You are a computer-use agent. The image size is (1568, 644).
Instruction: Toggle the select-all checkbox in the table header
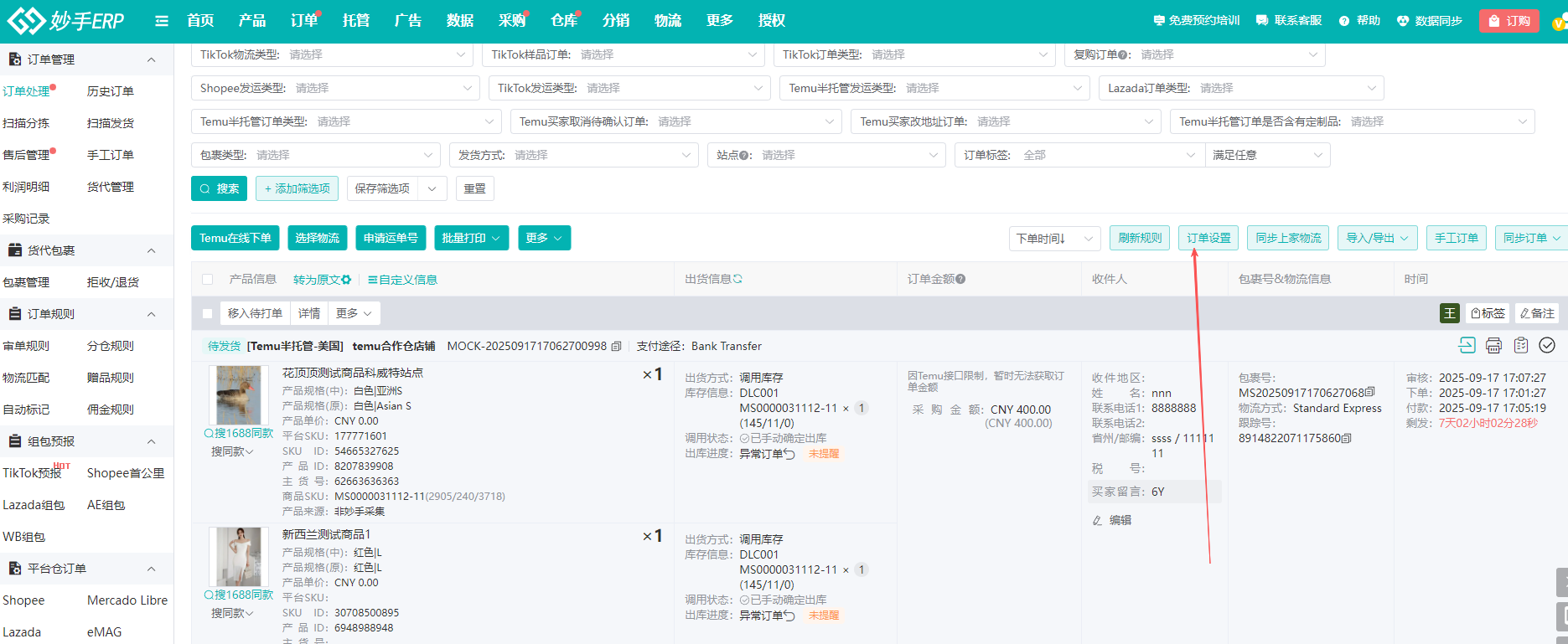(x=208, y=280)
